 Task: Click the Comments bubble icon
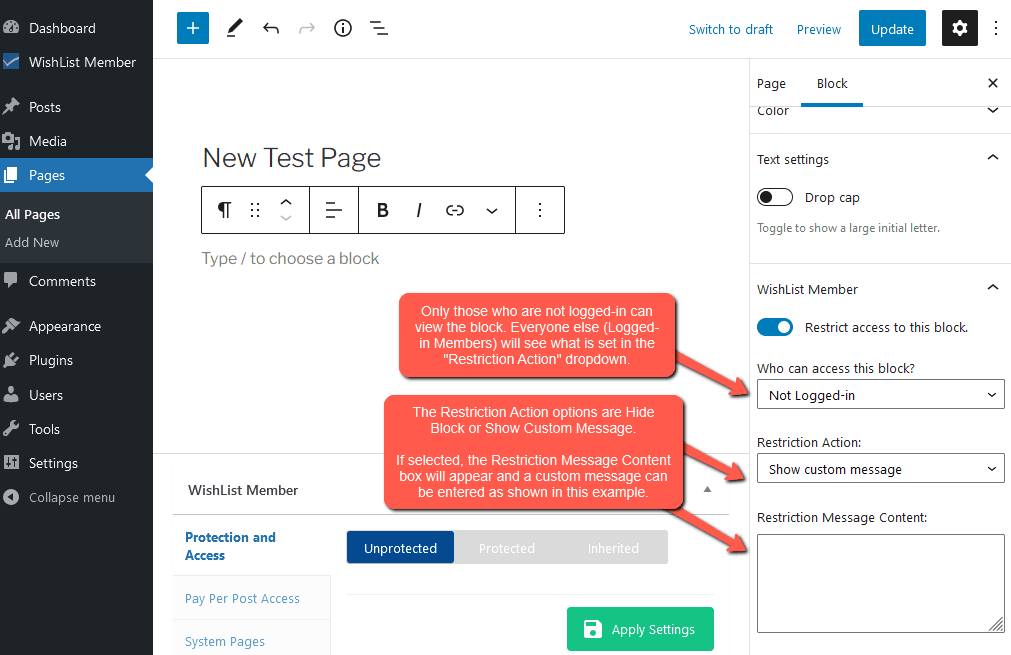[x=11, y=280]
